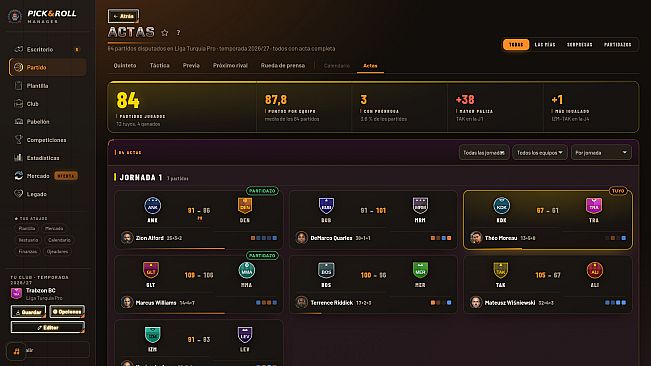Switch to the Calendario tab
Viewport: 651px width, 366px height.
point(337,66)
